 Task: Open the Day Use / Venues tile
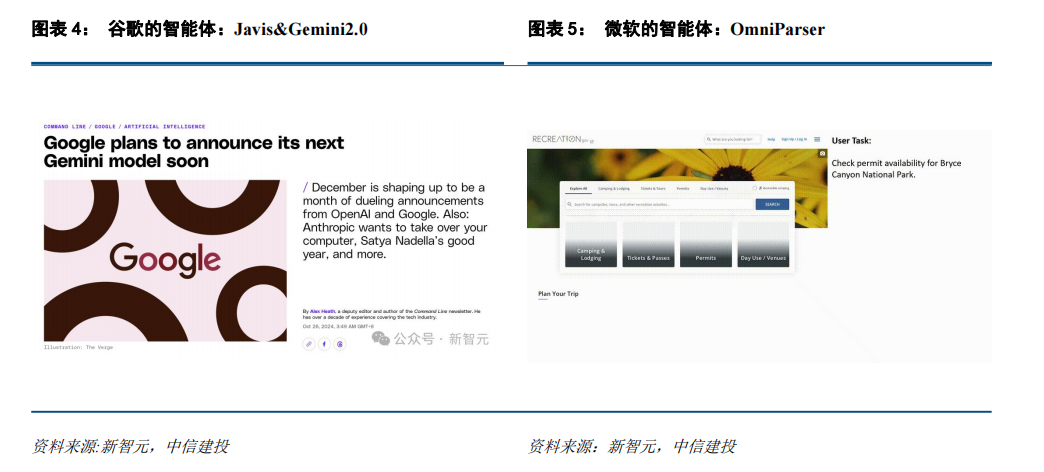(x=763, y=244)
